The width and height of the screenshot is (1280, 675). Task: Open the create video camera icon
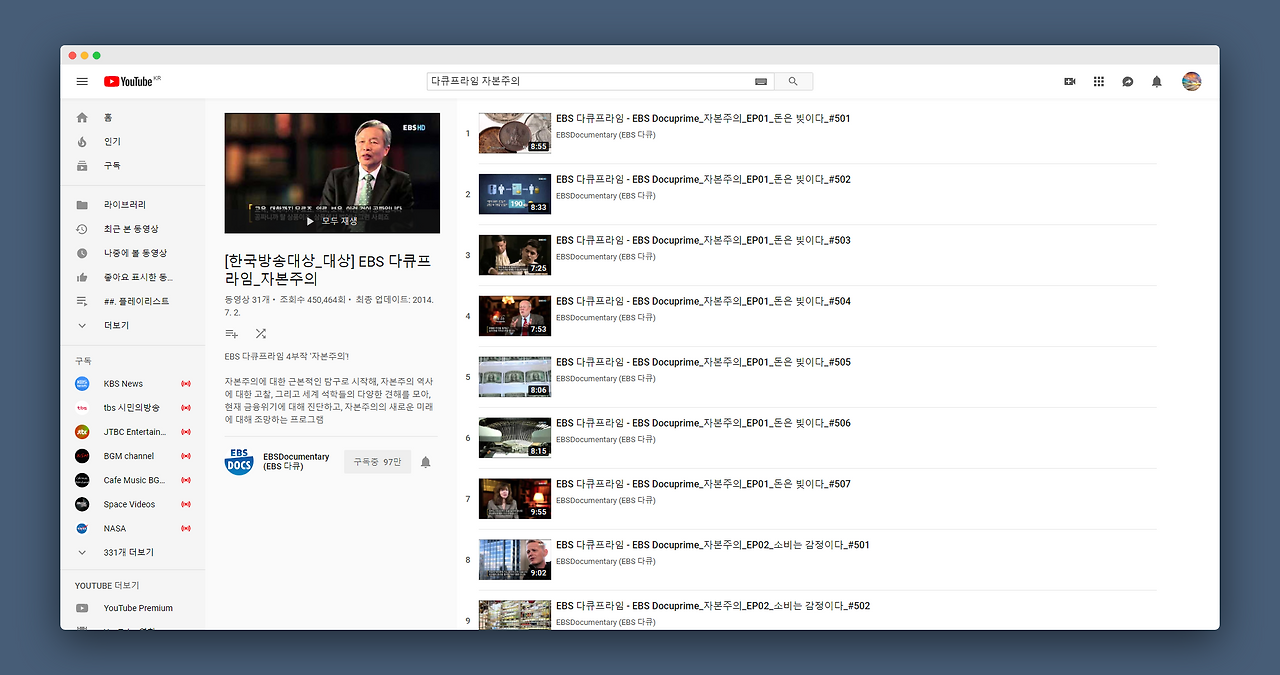(x=1070, y=81)
